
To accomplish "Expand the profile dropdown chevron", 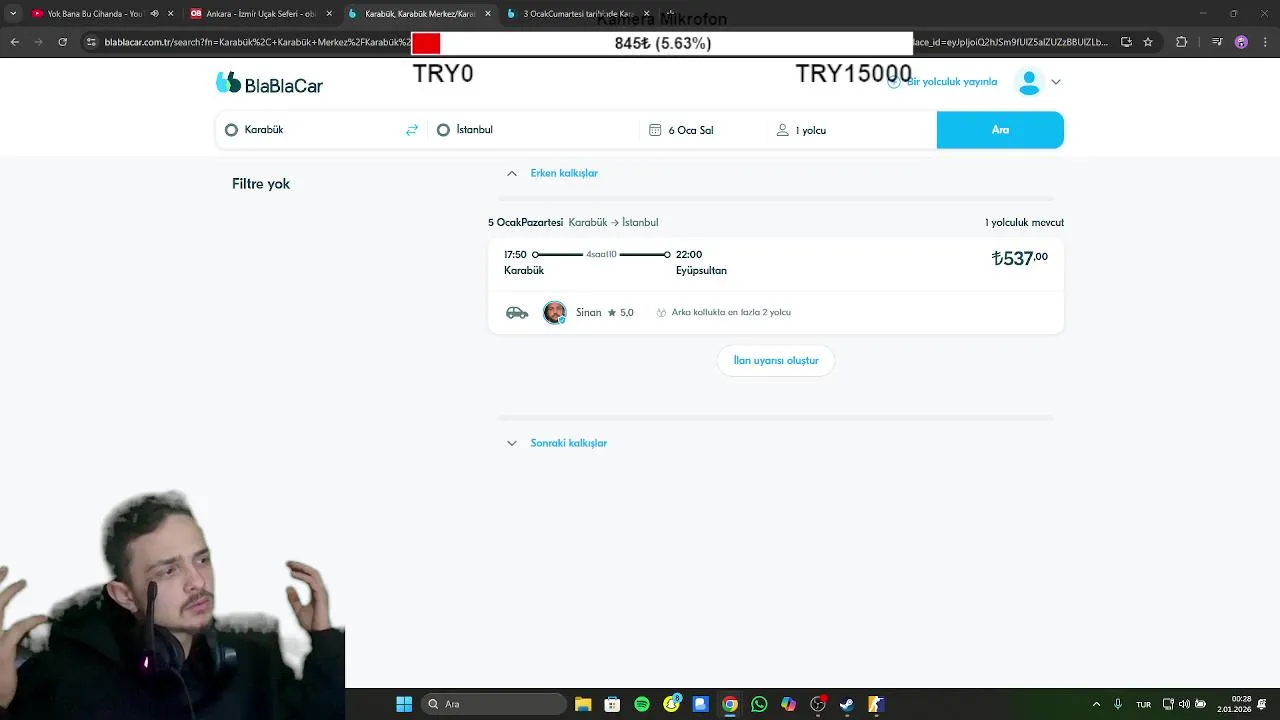I will [x=1056, y=82].
